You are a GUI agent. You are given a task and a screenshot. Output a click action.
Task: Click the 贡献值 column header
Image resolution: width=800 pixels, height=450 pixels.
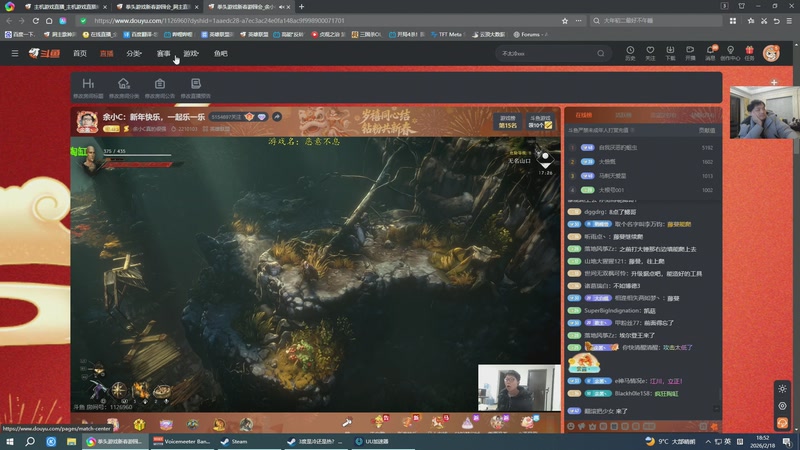(x=707, y=131)
